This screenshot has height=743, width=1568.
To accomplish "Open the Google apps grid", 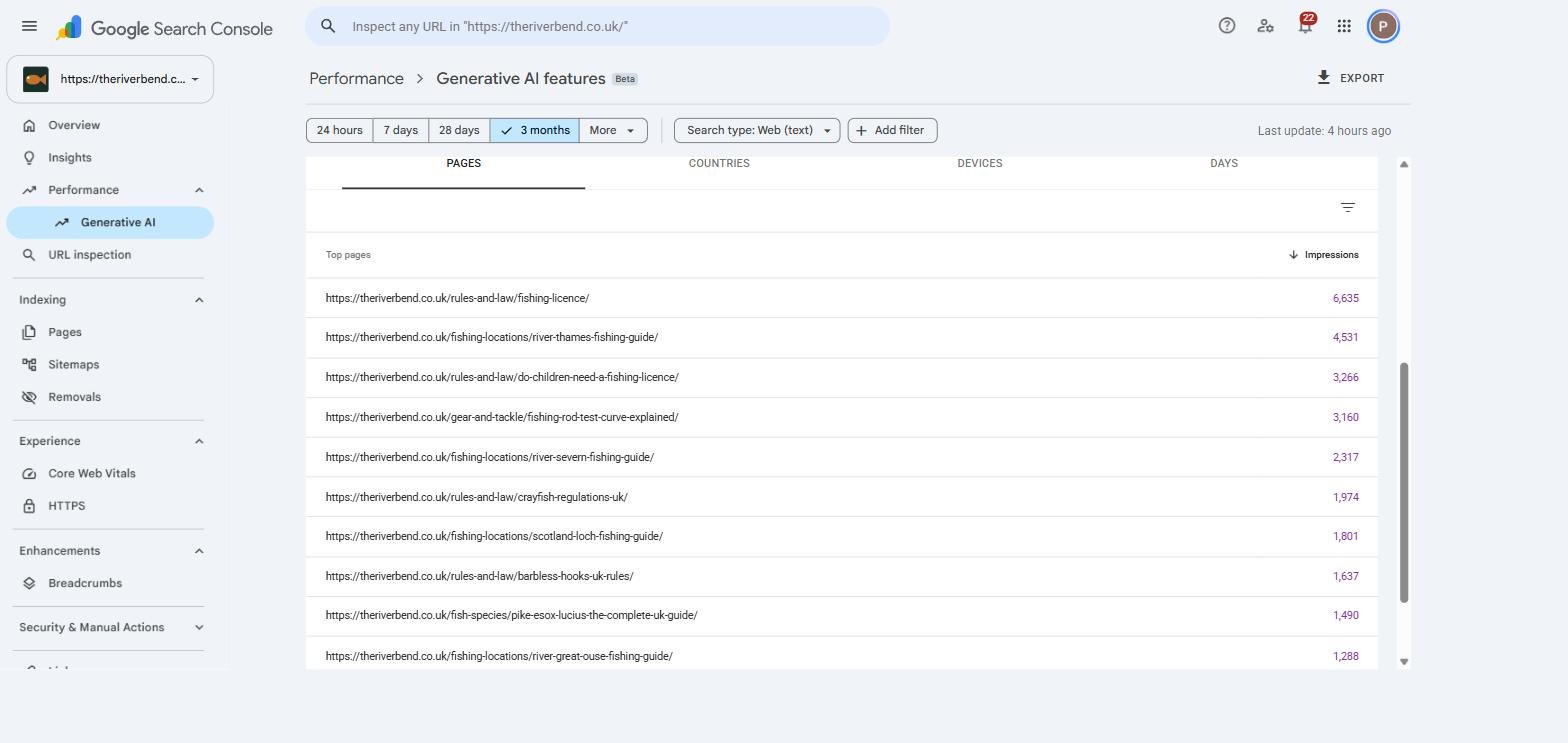I will click(1344, 26).
